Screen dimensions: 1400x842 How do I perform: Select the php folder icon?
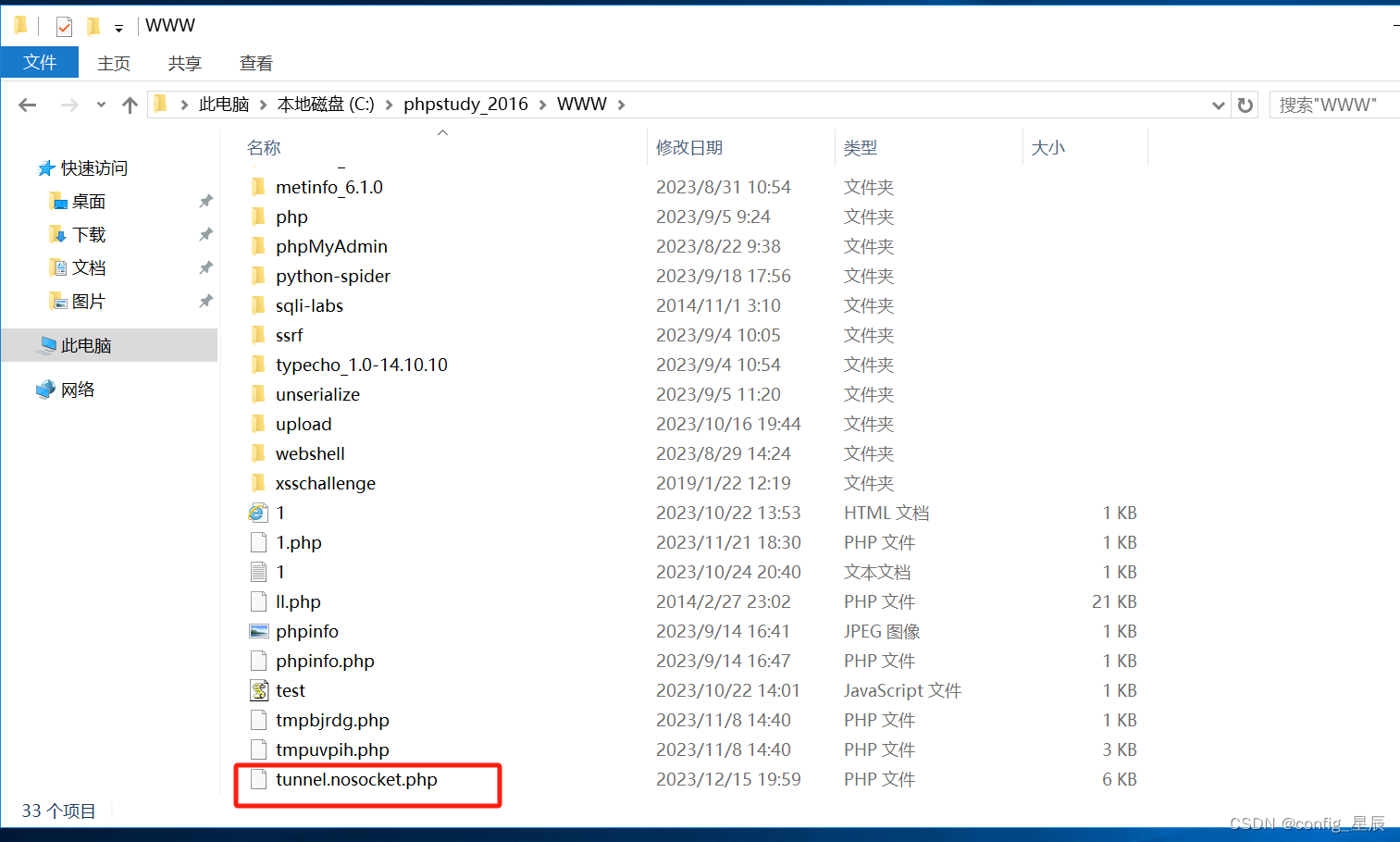click(258, 217)
